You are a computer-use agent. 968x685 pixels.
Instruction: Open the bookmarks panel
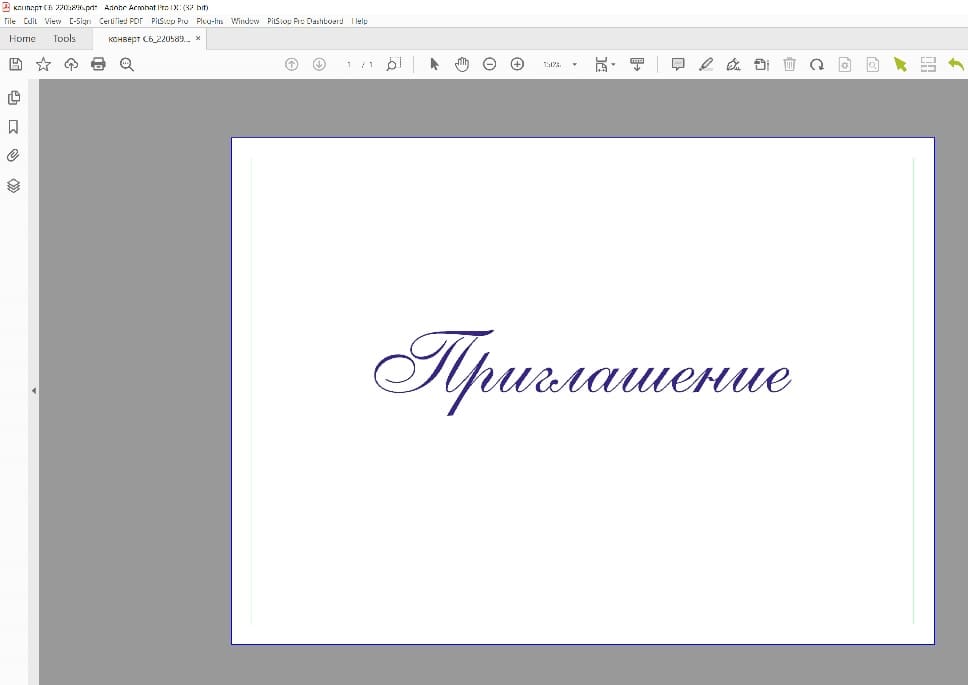pyautogui.click(x=14, y=127)
